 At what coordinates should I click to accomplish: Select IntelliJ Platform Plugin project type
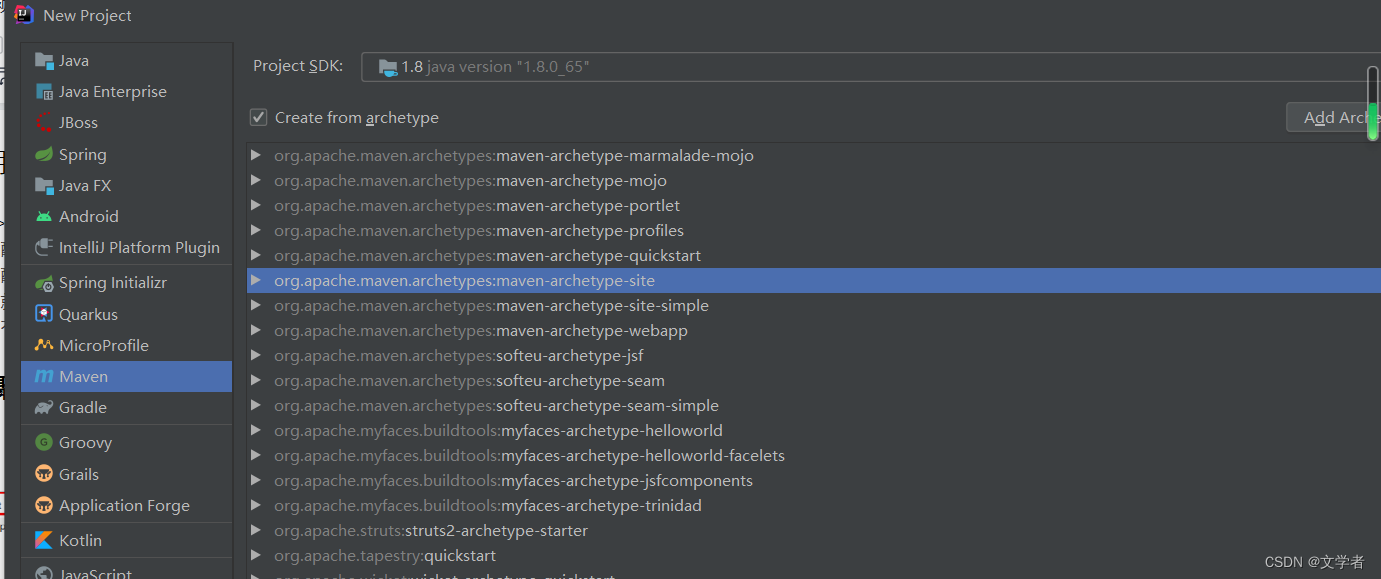click(127, 247)
